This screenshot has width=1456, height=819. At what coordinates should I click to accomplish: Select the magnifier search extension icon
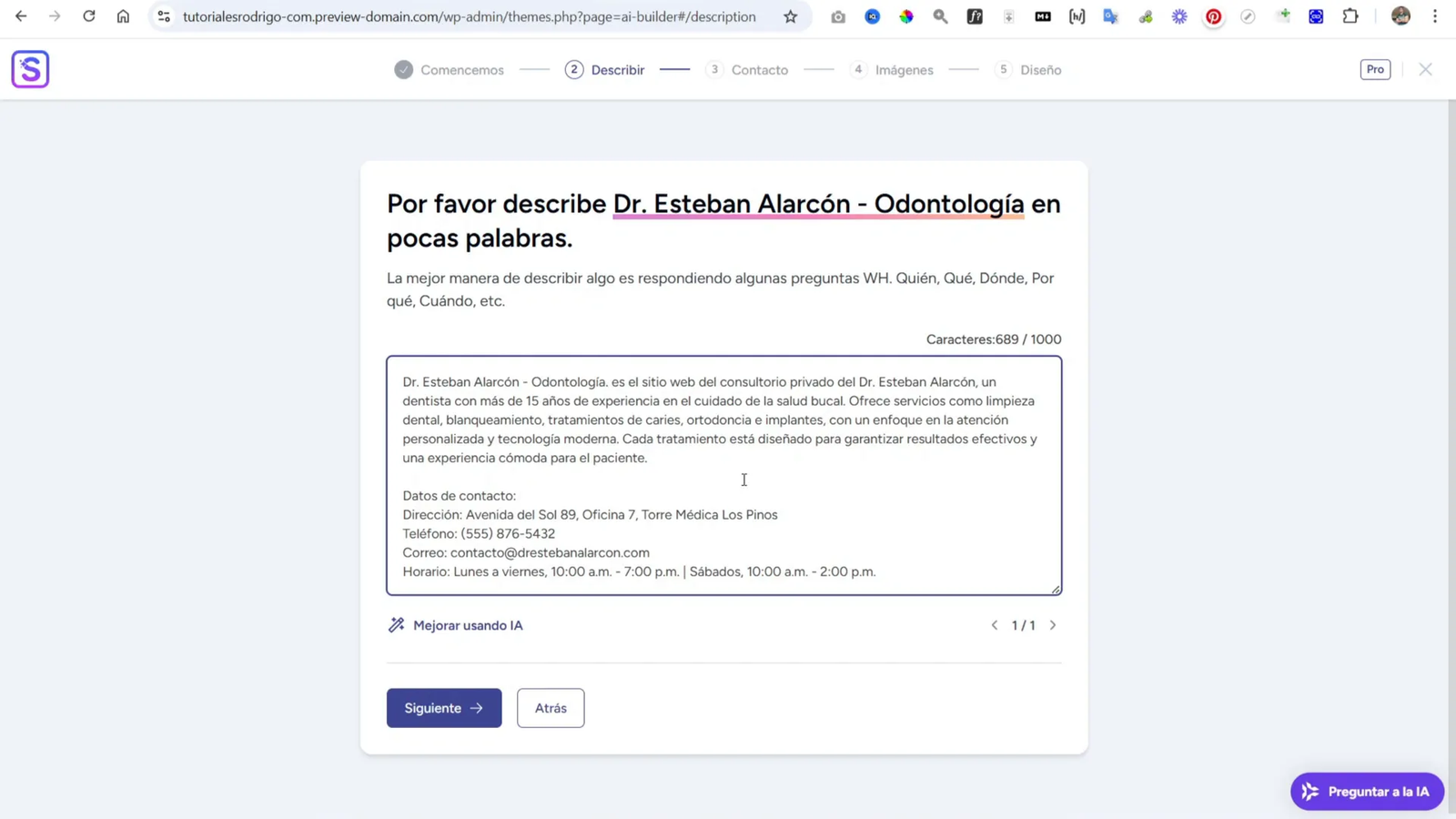coord(940,16)
